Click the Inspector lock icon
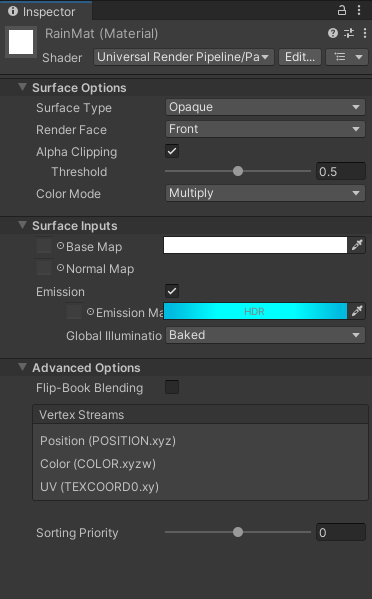372x599 pixels. 341,10
